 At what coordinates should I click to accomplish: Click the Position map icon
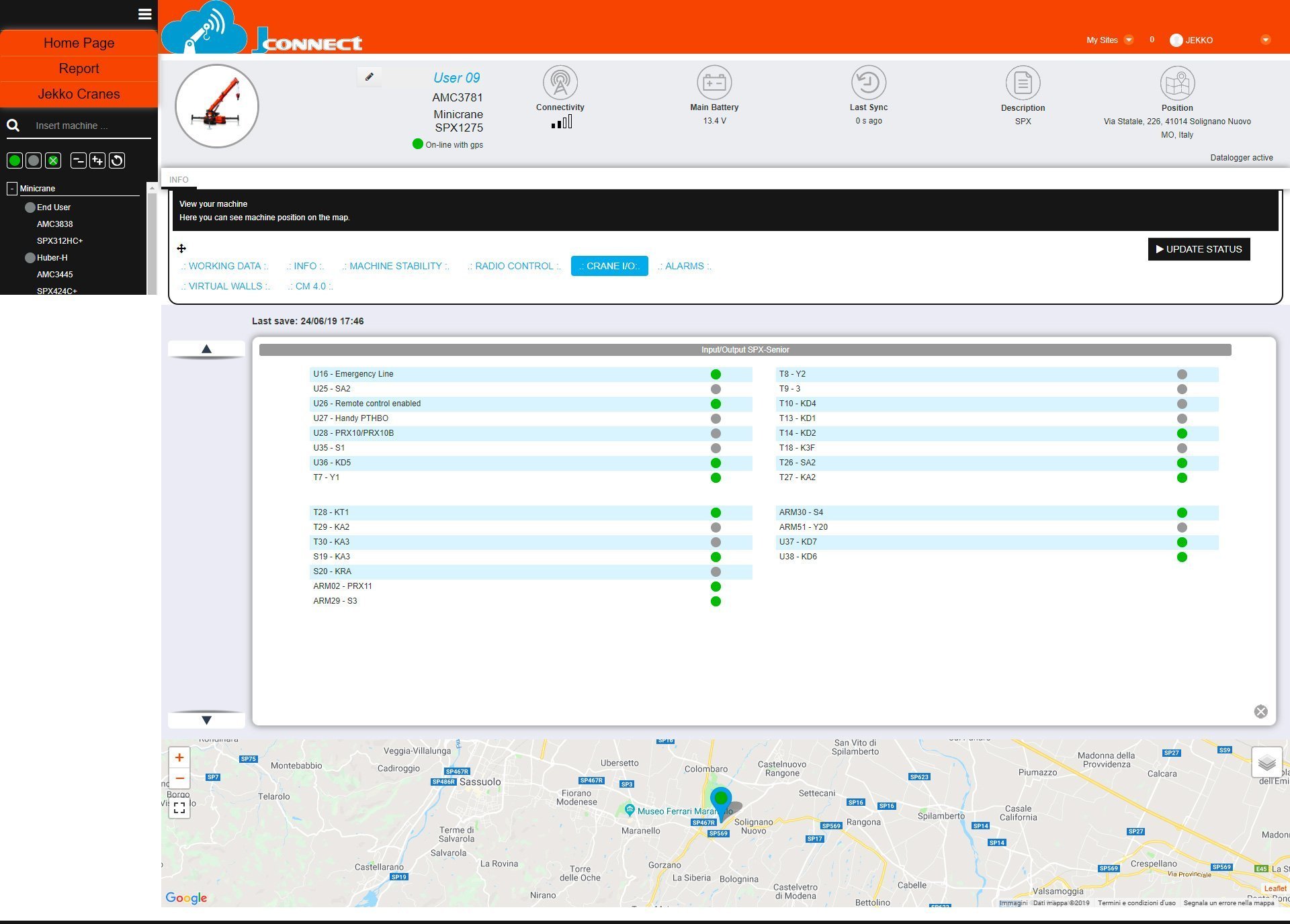[x=1176, y=83]
